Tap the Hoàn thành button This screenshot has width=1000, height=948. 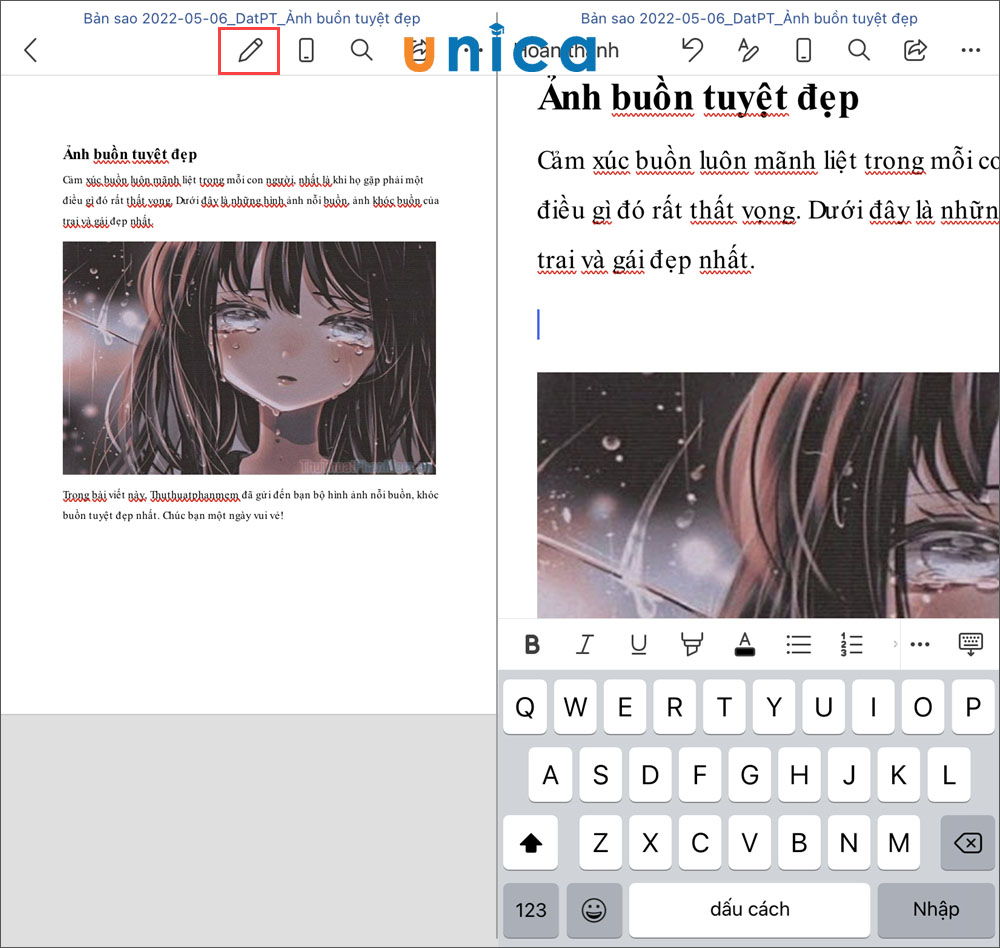tap(565, 50)
